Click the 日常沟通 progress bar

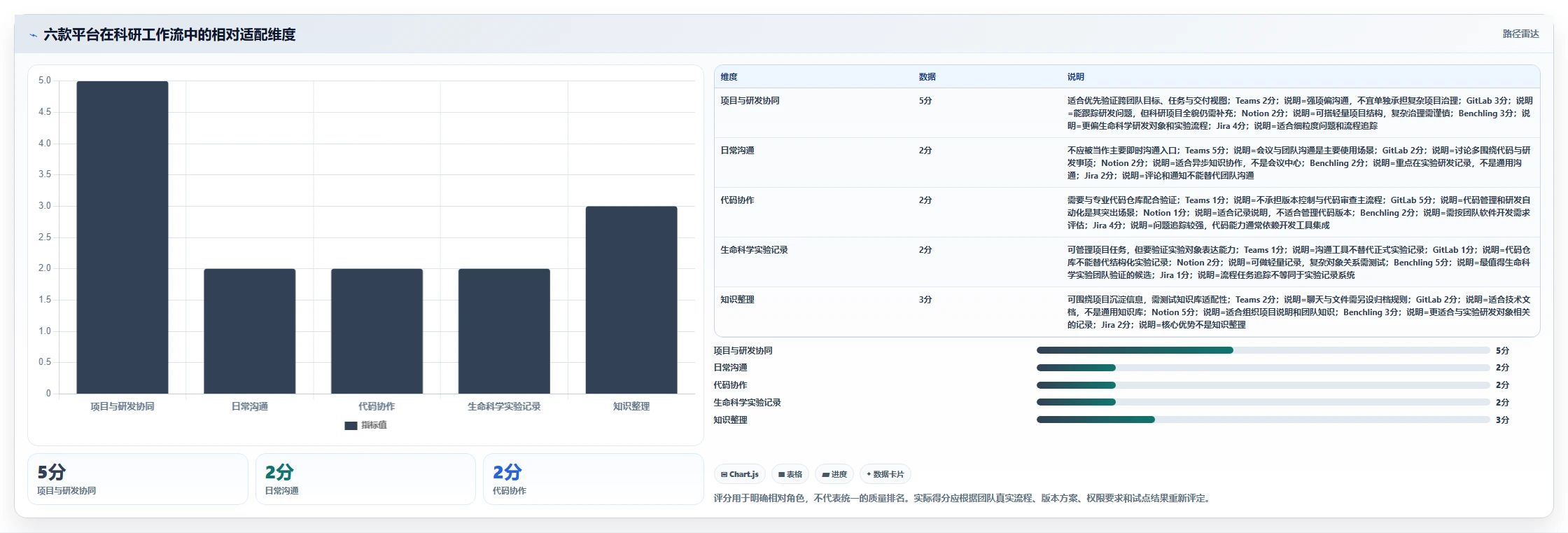(1263, 368)
